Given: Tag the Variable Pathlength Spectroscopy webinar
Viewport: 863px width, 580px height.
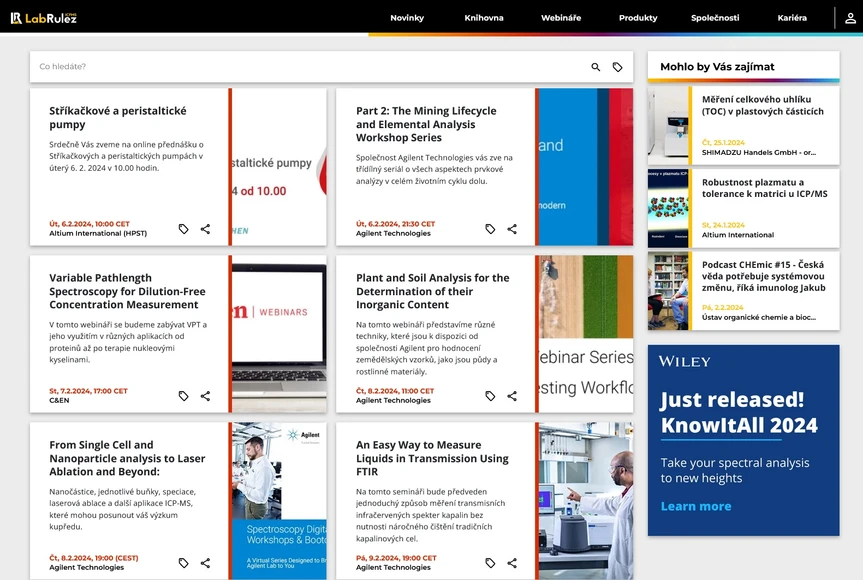Looking at the screenshot, I should 183,396.
